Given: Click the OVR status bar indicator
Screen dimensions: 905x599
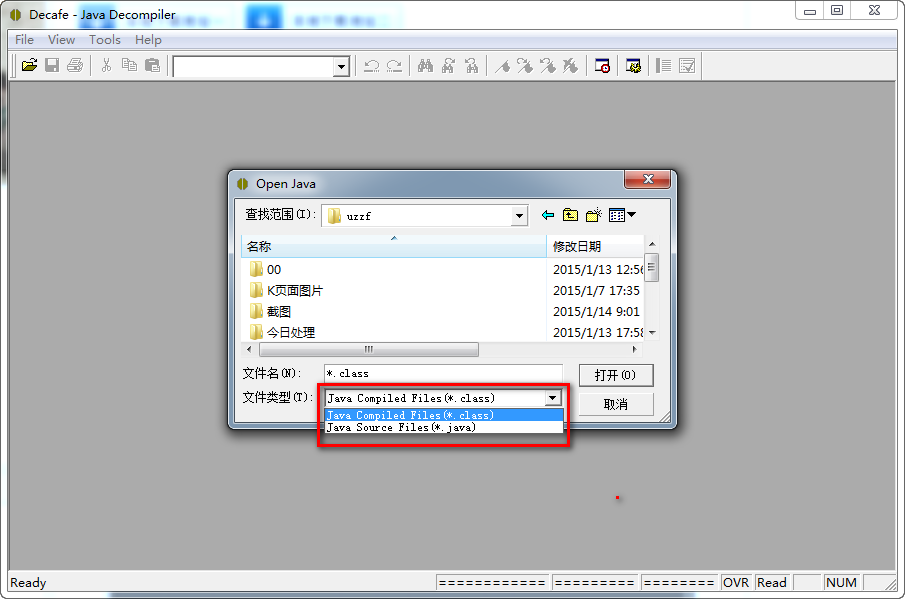Looking at the screenshot, I should [x=736, y=582].
